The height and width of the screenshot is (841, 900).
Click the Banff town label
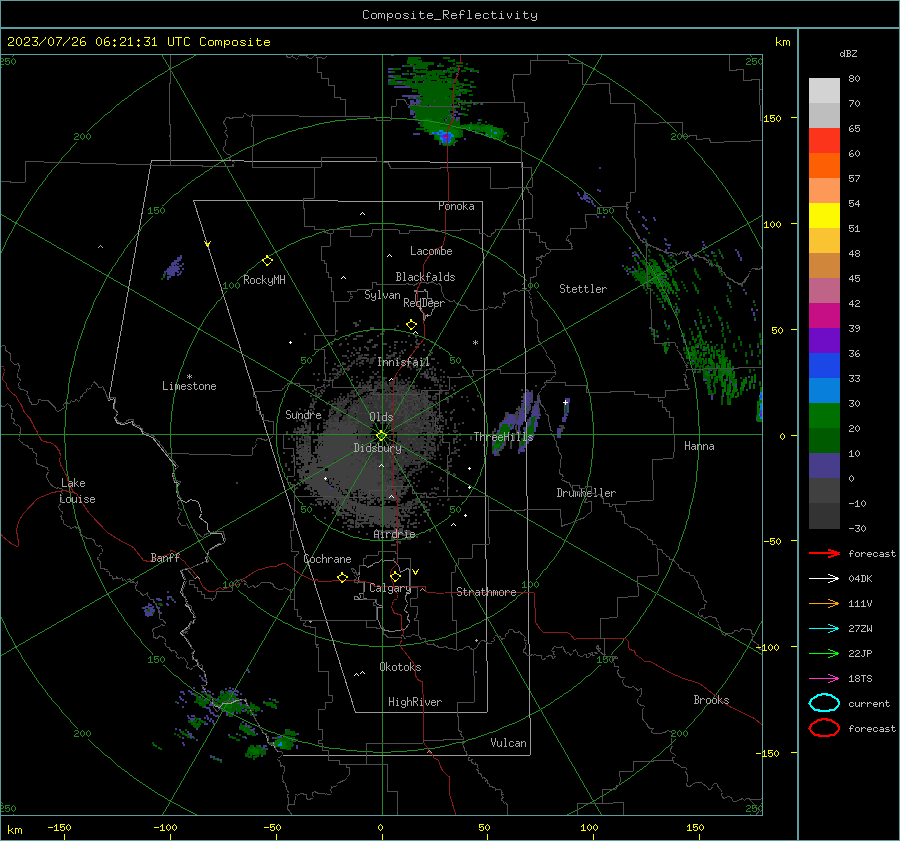point(165,557)
